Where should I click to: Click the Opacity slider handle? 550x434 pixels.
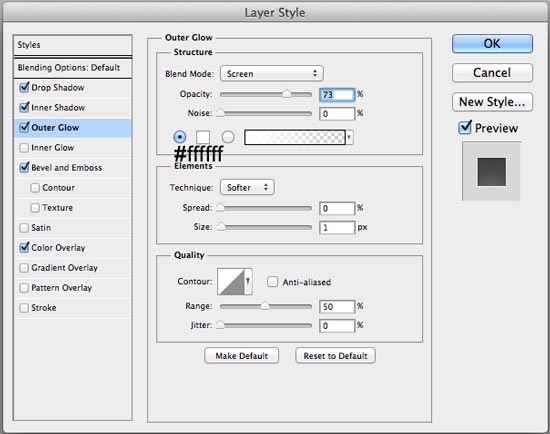pyautogui.click(x=287, y=94)
